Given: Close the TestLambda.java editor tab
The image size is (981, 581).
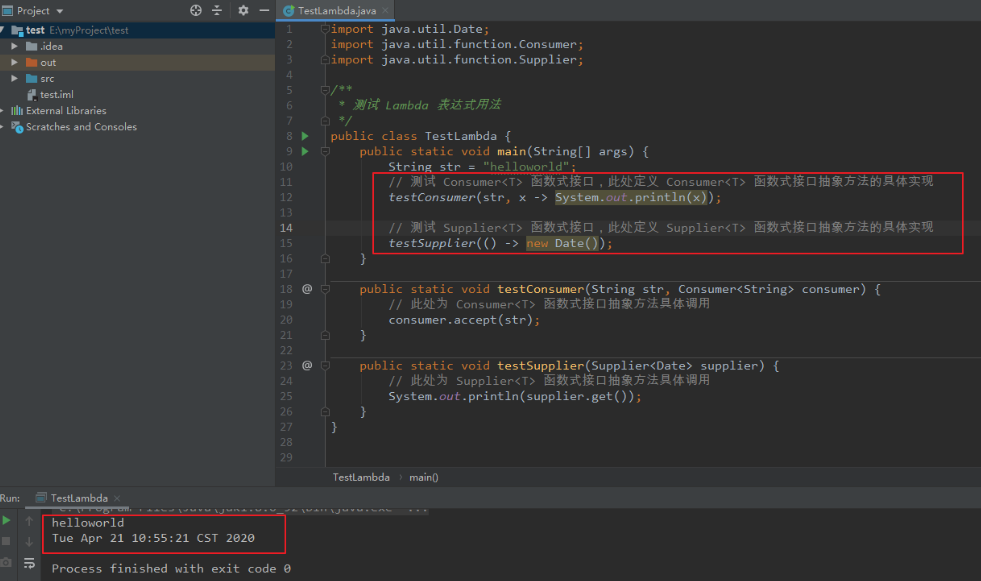Looking at the screenshot, I should tap(385, 11).
